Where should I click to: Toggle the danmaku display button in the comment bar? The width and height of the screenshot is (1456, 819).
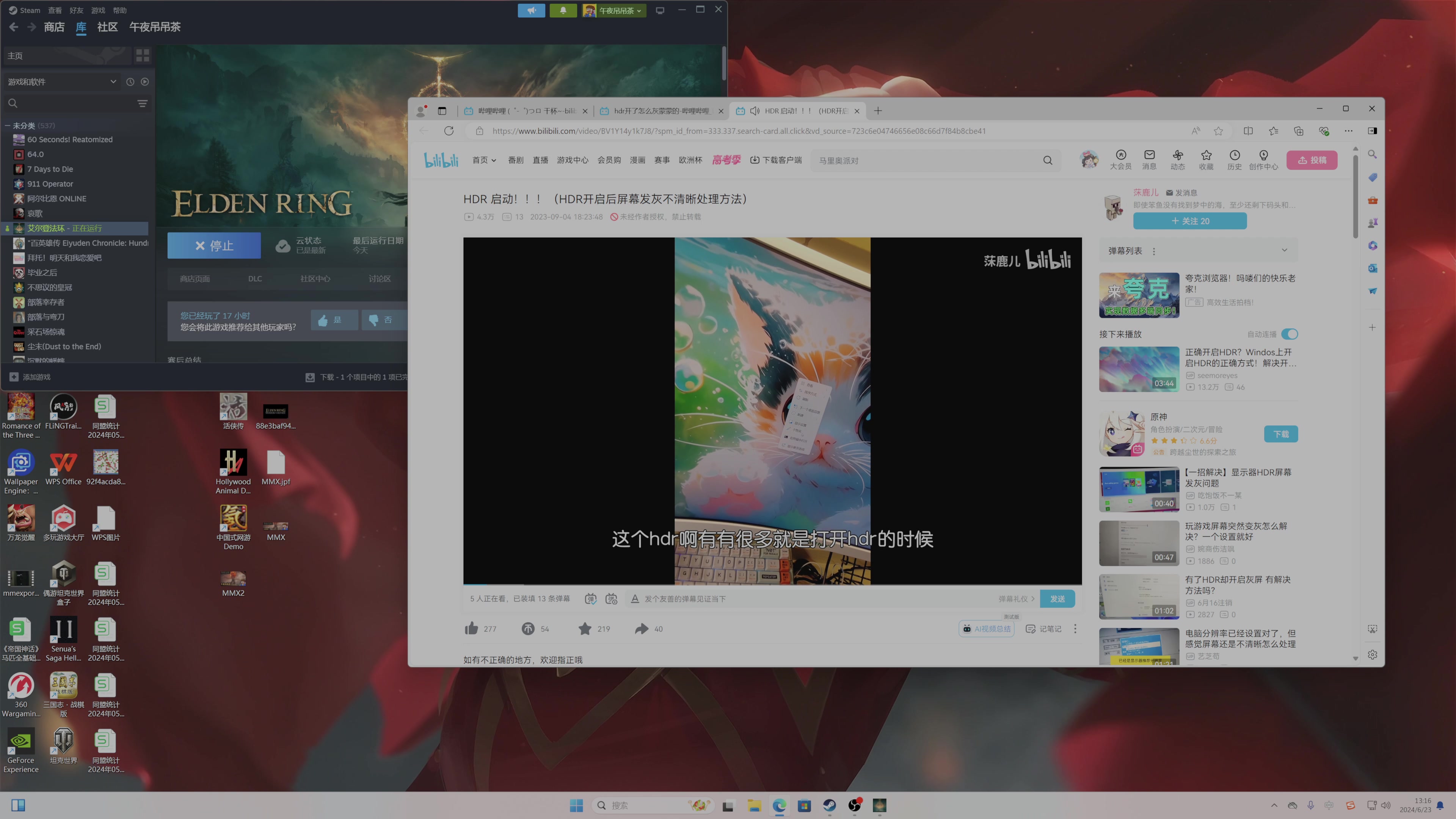pyautogui.click(x=591, y=599)
